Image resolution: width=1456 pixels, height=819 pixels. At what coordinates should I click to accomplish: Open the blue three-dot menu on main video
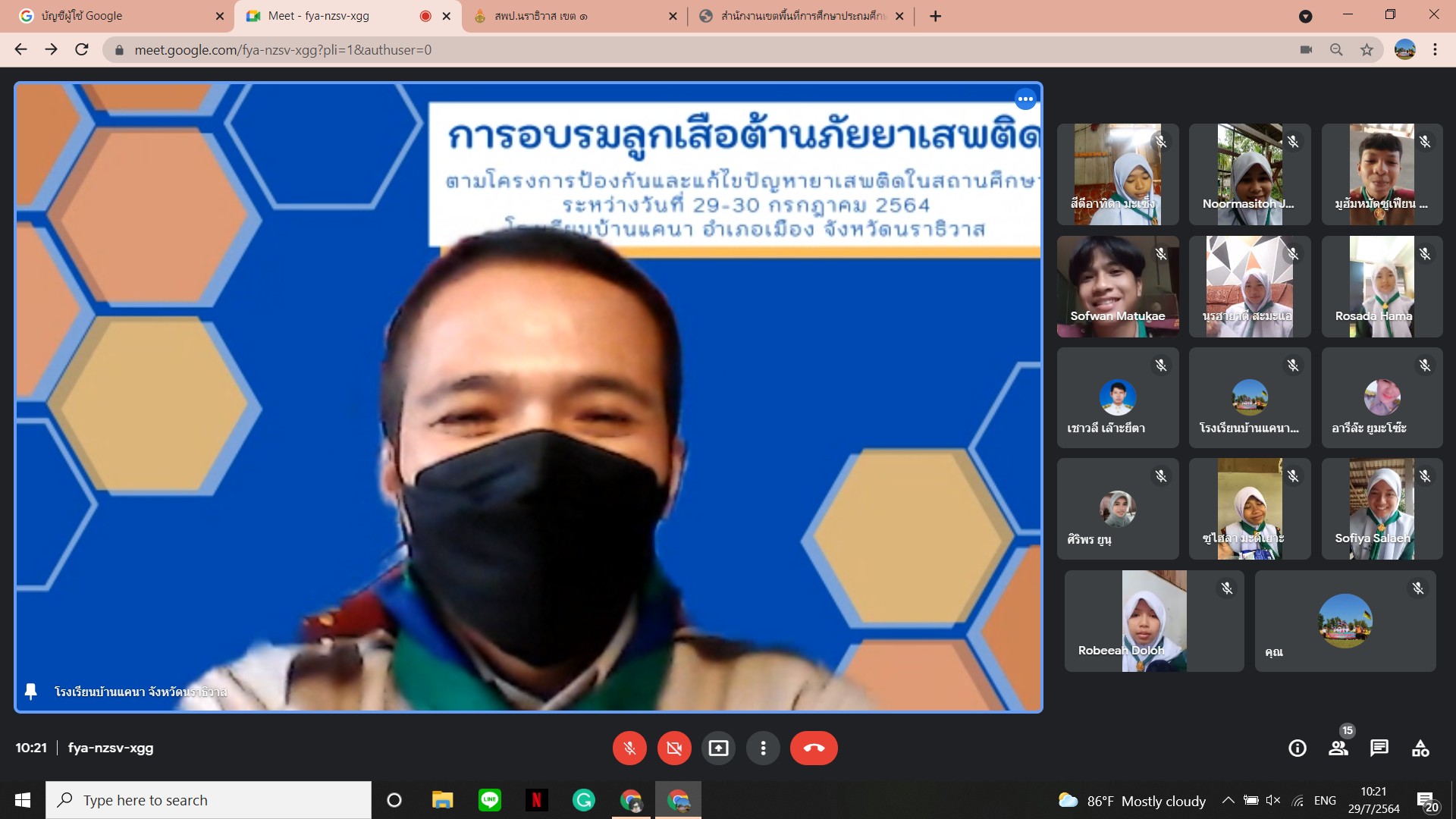pyautogui.click(x=1025, y=99)
